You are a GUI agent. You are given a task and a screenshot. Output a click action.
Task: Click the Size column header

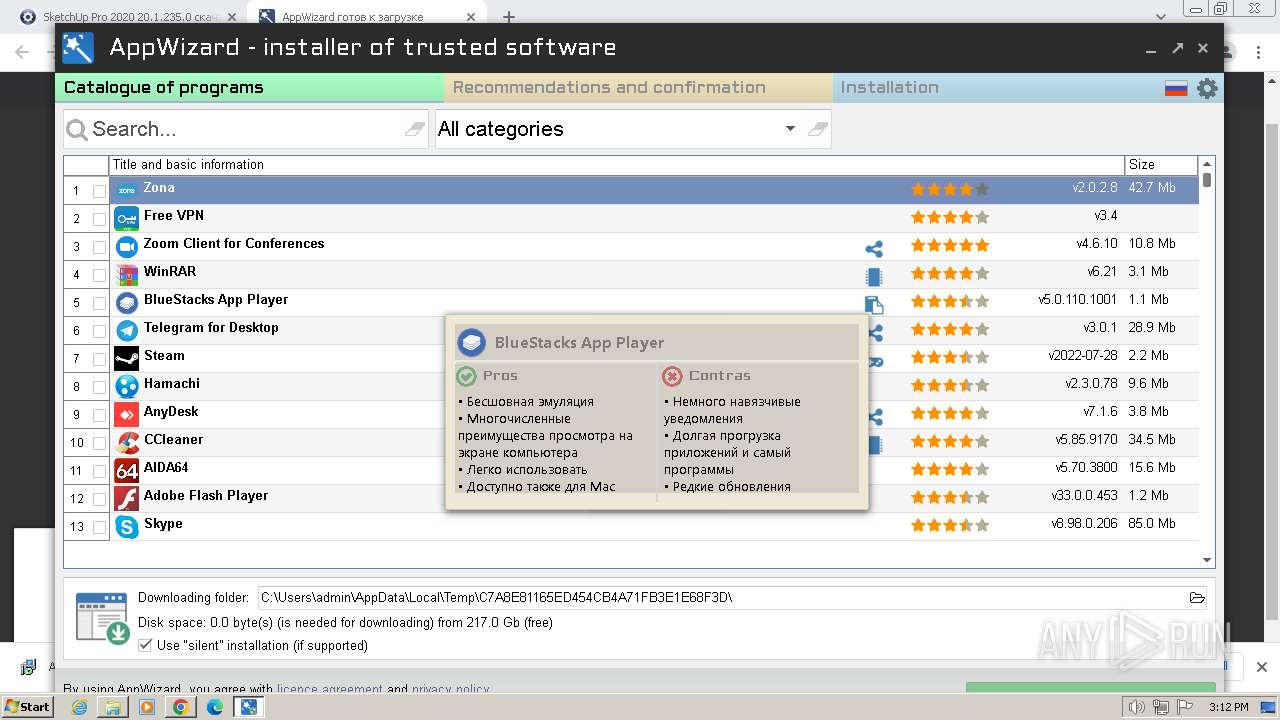coord(1161,165)
